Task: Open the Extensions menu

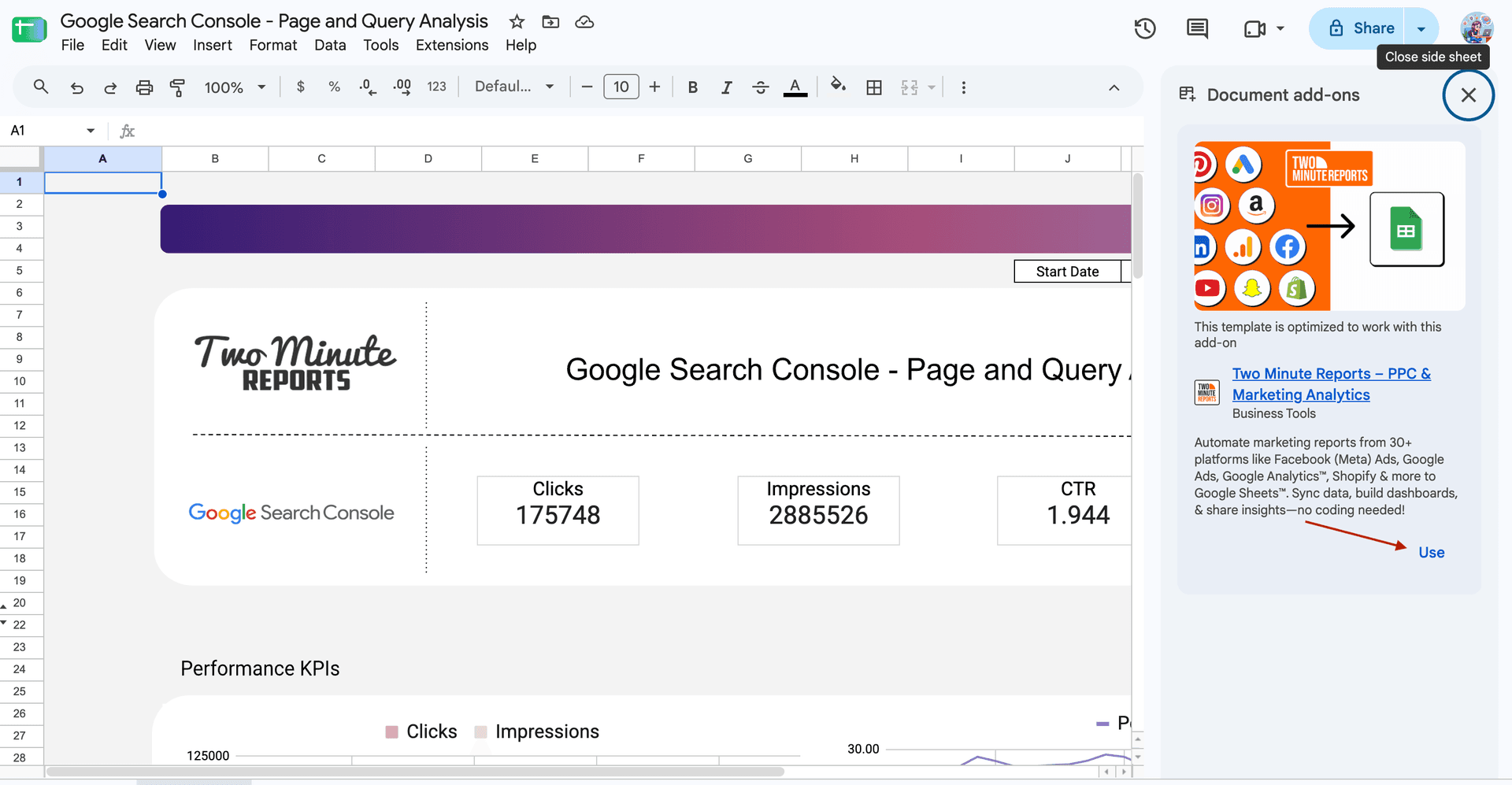Action: pyautogui.click(x=452, y=45)
